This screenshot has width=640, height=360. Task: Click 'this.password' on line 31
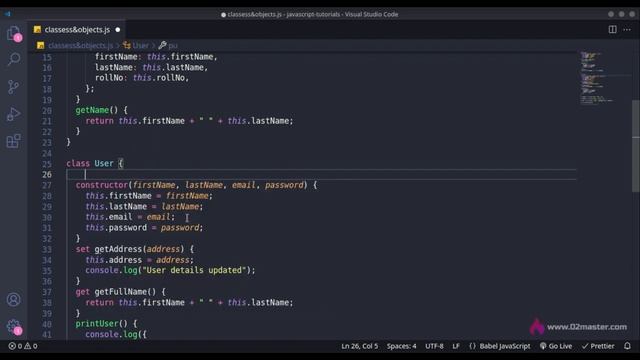point(116,228)
